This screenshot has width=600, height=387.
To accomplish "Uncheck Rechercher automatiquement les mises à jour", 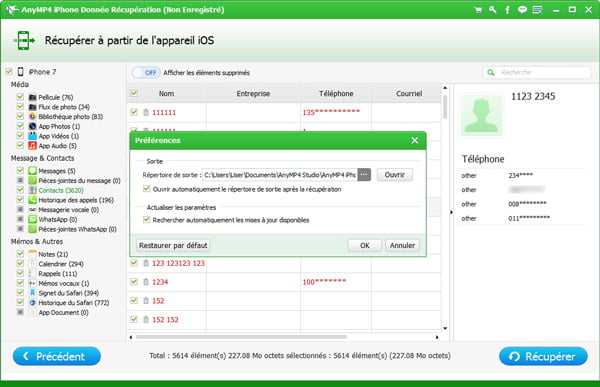I will point(146,220).
